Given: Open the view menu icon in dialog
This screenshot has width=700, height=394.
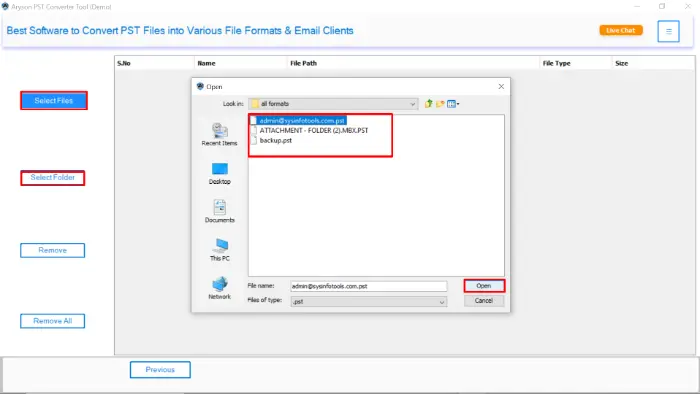Looking at the screenshot, I should coord(453,104).
